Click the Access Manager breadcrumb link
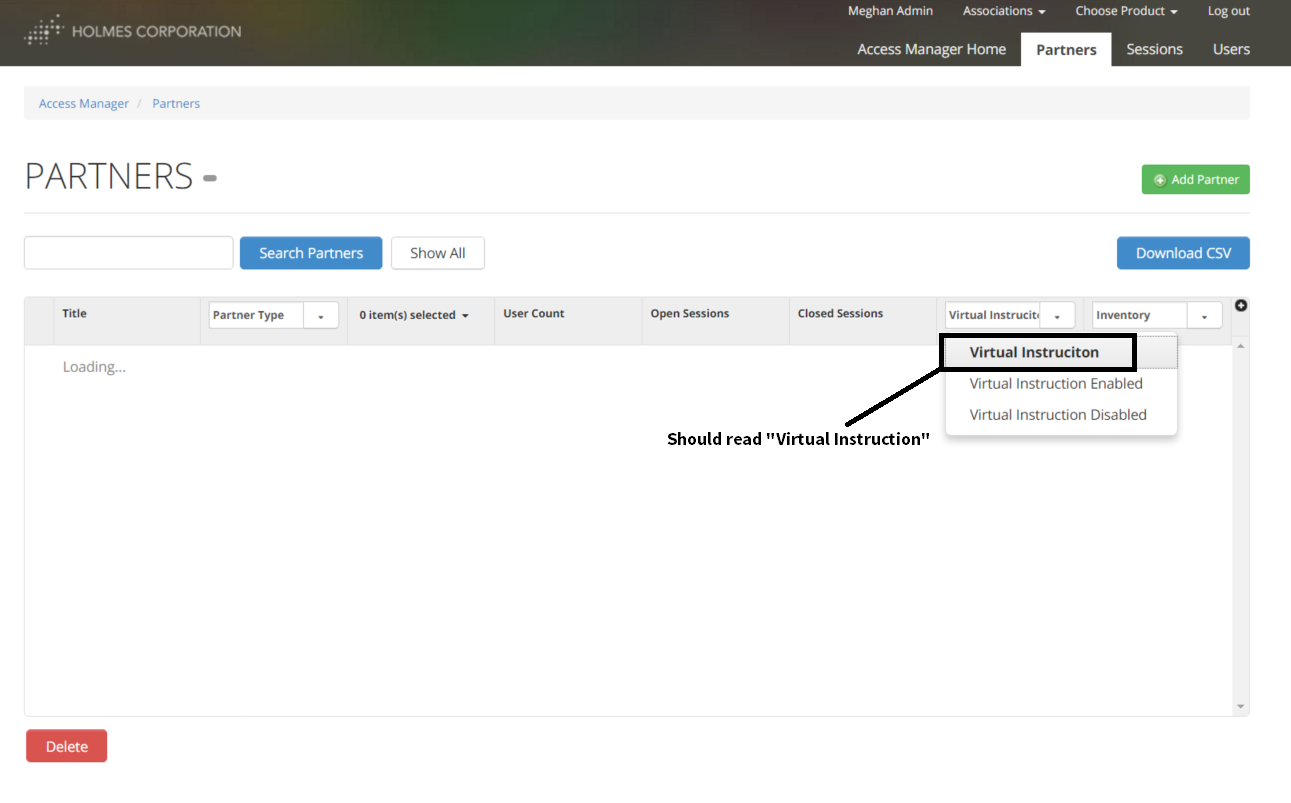Image resolution: width=1291 pixels, height=803 pixels. point(84,103)
